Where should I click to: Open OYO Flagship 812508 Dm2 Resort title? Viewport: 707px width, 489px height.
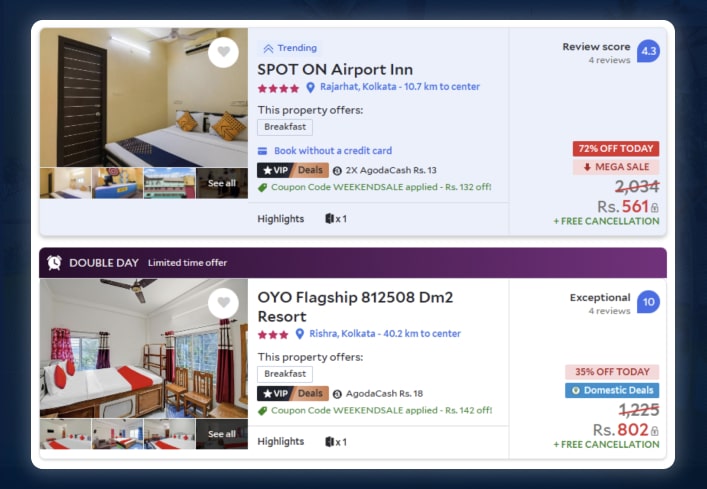click(x=355, y=306)
